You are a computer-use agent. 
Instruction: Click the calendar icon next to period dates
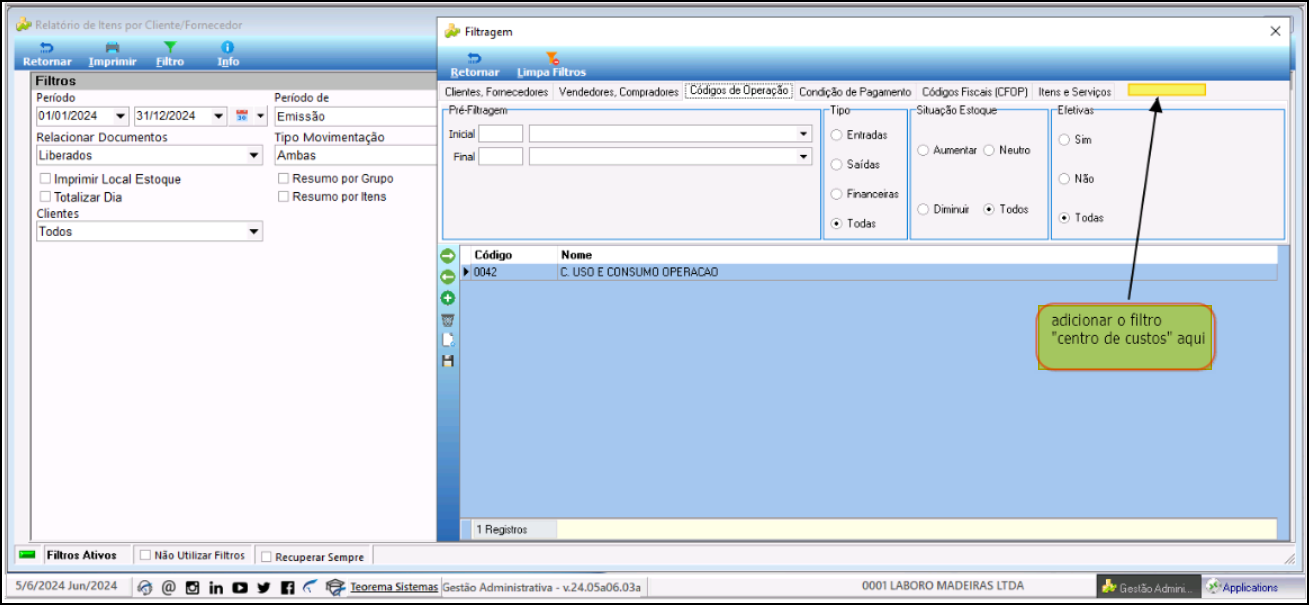tap(242, 116)
